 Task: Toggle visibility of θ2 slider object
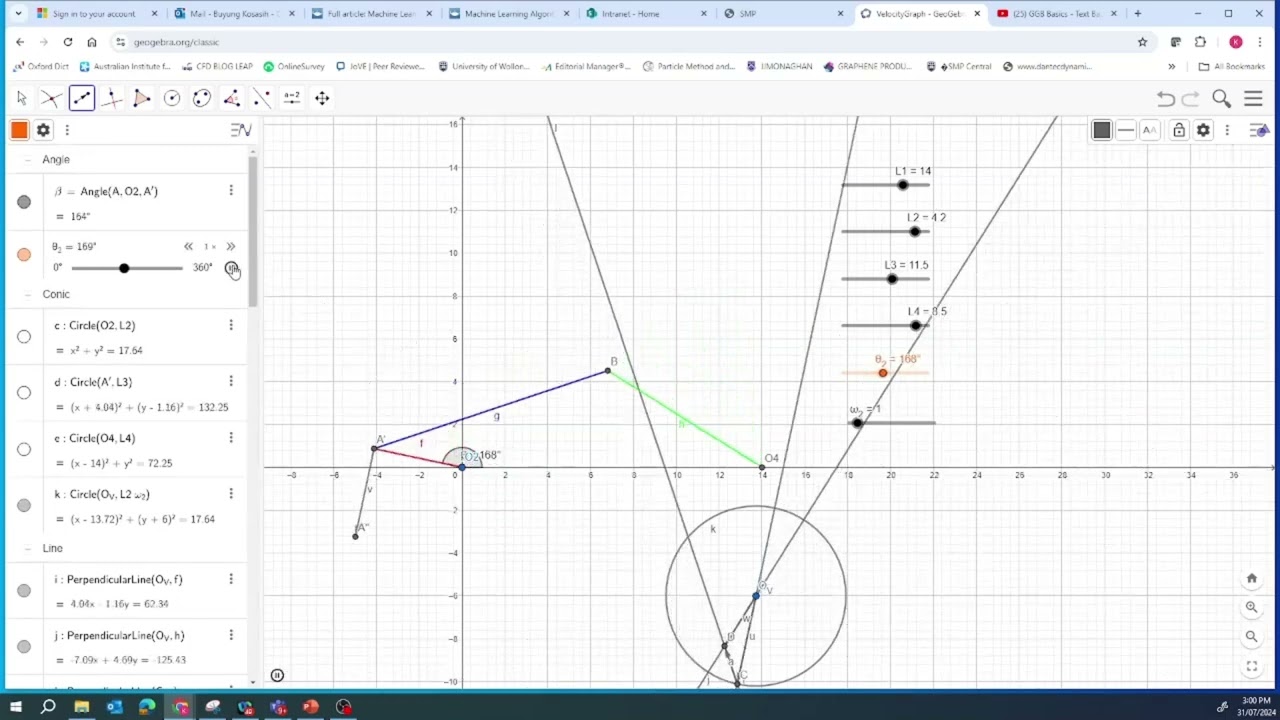pyautogui.click(x=24, y=254)
